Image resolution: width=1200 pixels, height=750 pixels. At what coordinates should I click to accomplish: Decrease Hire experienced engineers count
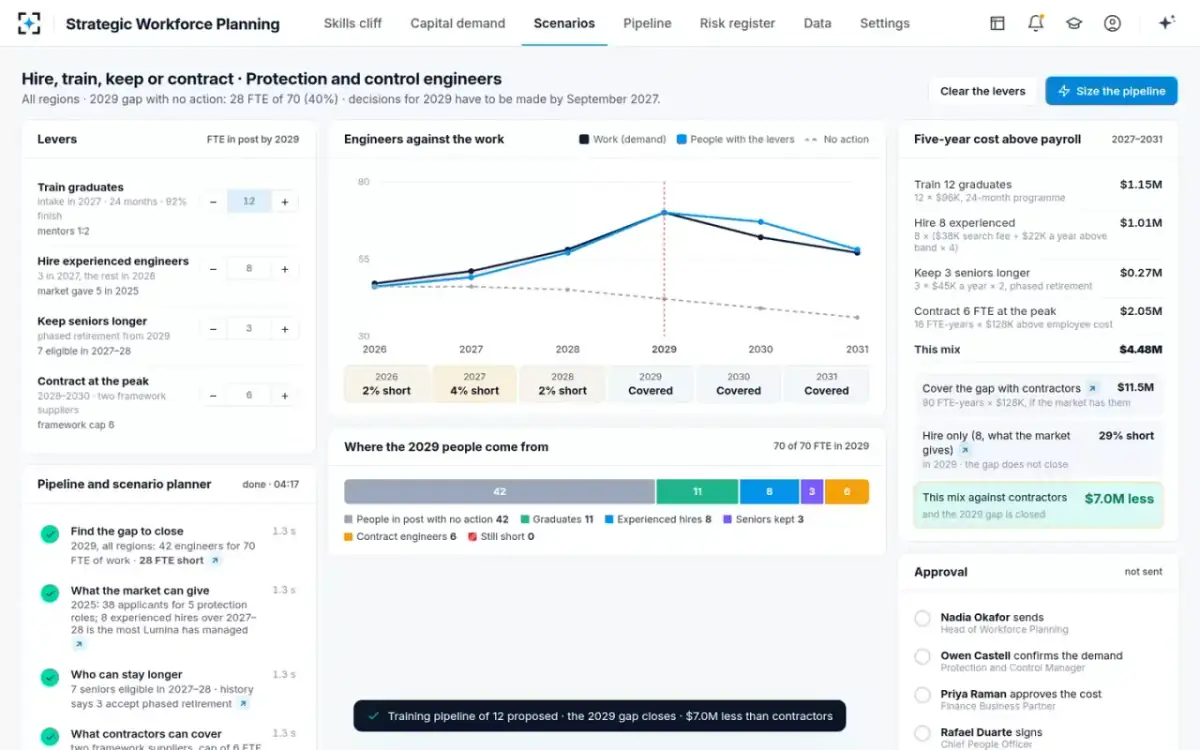coord(213,269)
